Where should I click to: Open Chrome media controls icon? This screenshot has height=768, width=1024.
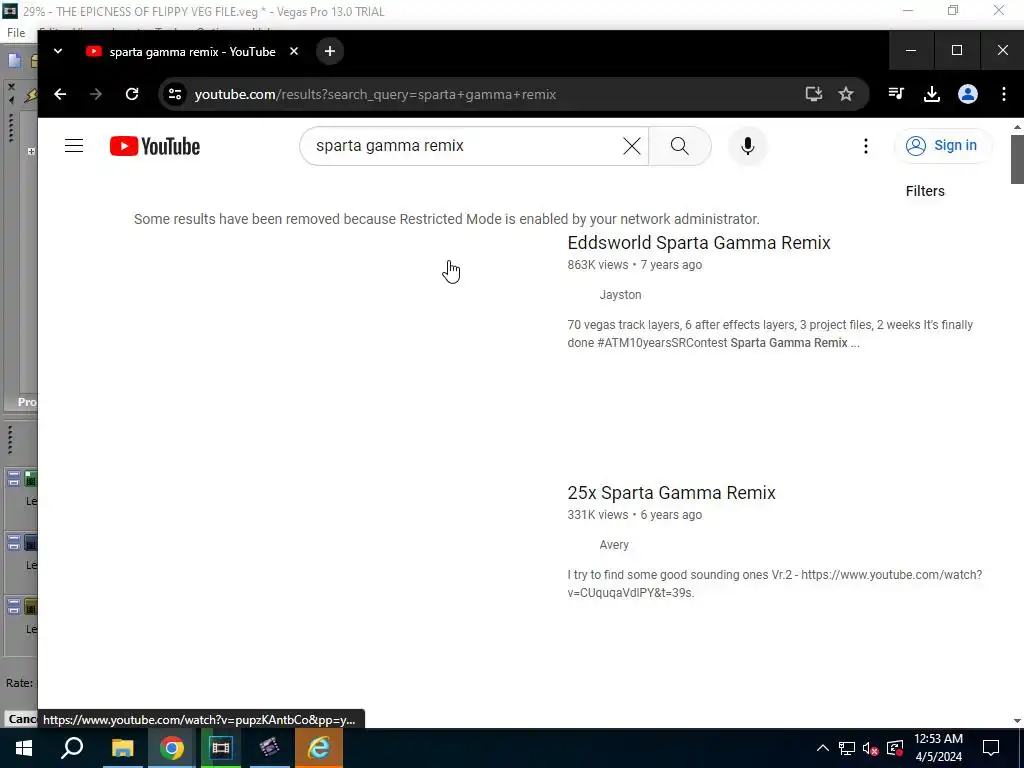tap(896, 94)
